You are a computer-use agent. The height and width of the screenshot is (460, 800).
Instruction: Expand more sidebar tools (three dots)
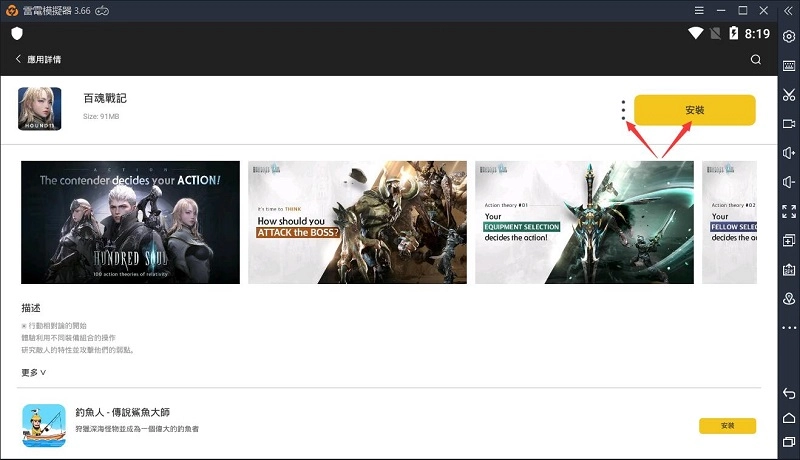pos(789,328)
